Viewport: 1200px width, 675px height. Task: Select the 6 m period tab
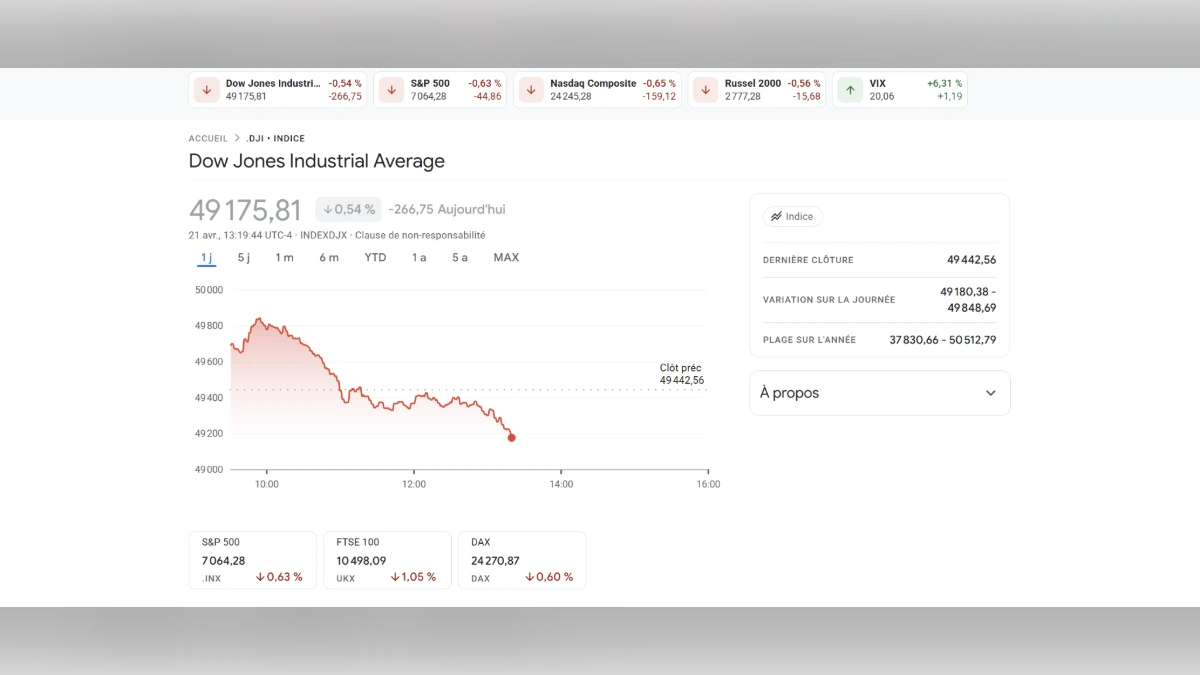click(x=329, y=257)
